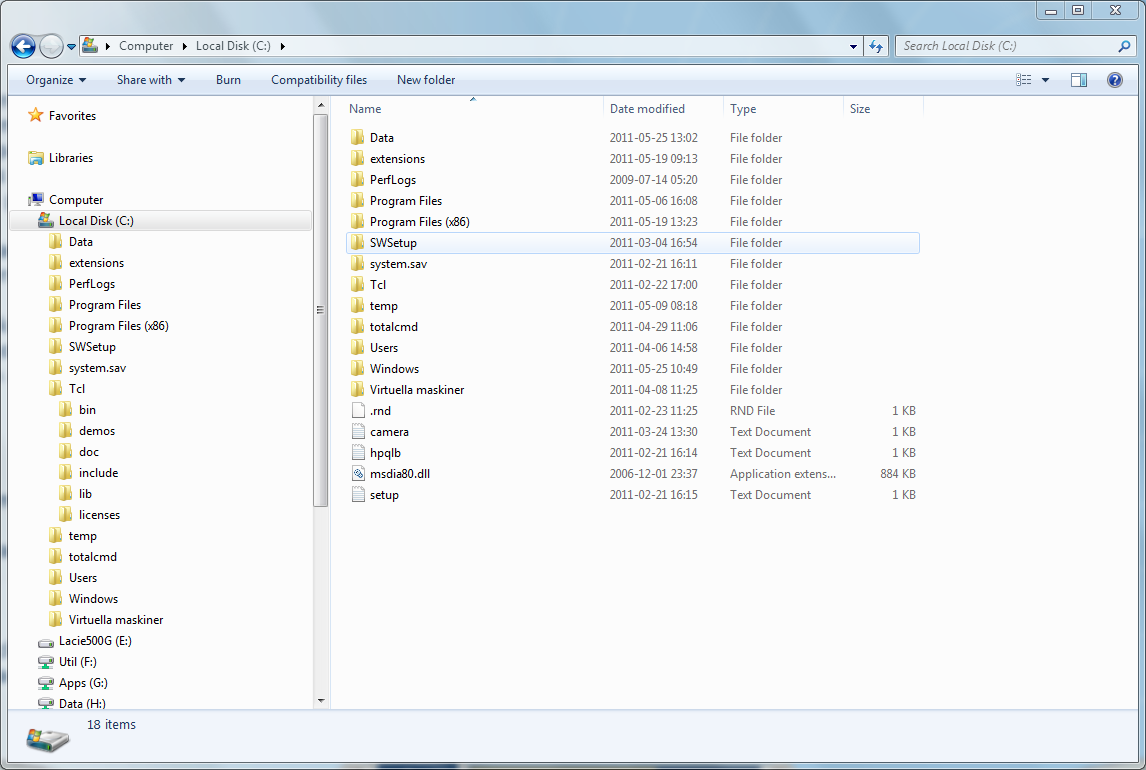
Task: Click the Compatibility files button
Action: (x=319, y=80)
